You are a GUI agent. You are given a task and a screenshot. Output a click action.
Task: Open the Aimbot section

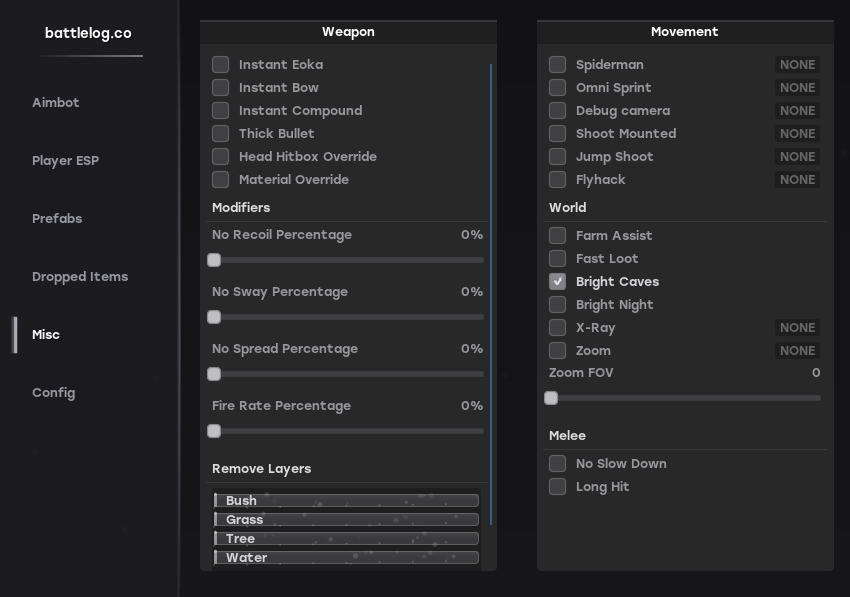point(56,102)
